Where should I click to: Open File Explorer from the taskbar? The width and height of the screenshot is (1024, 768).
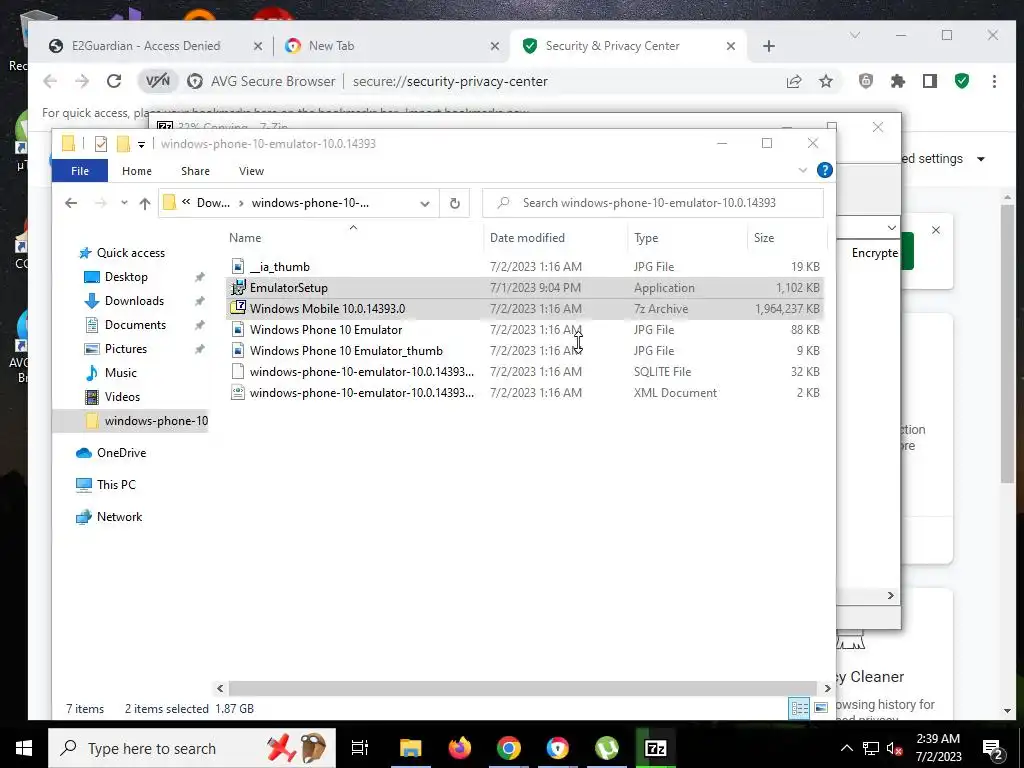tap(411, 748)
